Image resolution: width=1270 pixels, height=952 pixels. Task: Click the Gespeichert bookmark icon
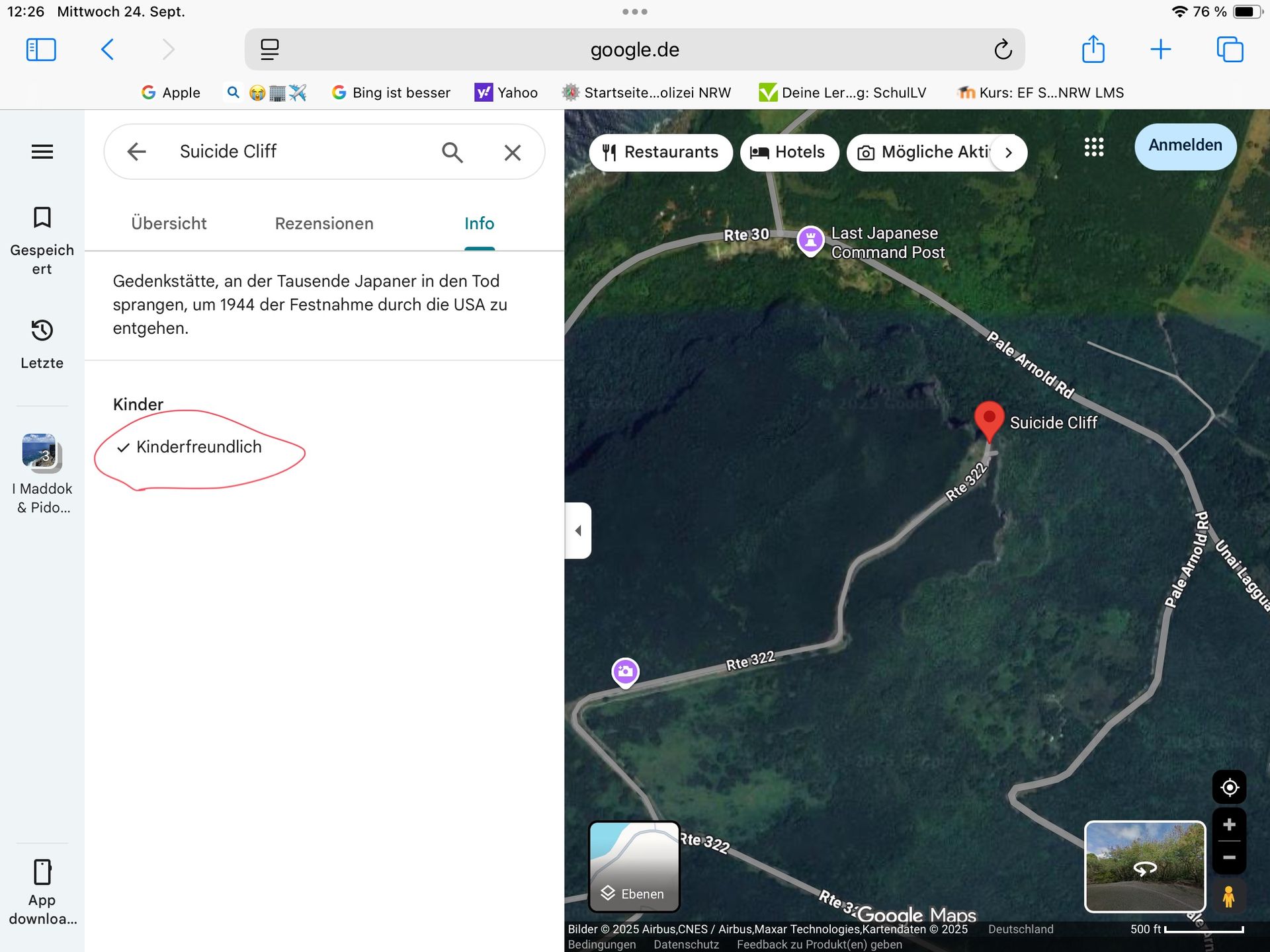[x=42, y=218]
